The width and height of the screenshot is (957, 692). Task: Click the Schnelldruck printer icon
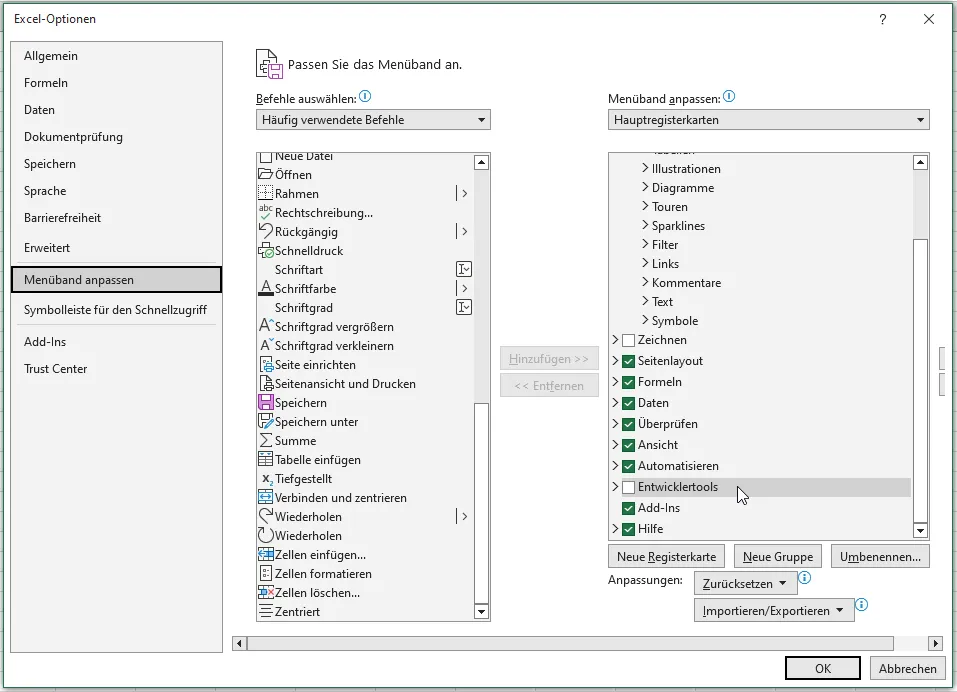266,251
